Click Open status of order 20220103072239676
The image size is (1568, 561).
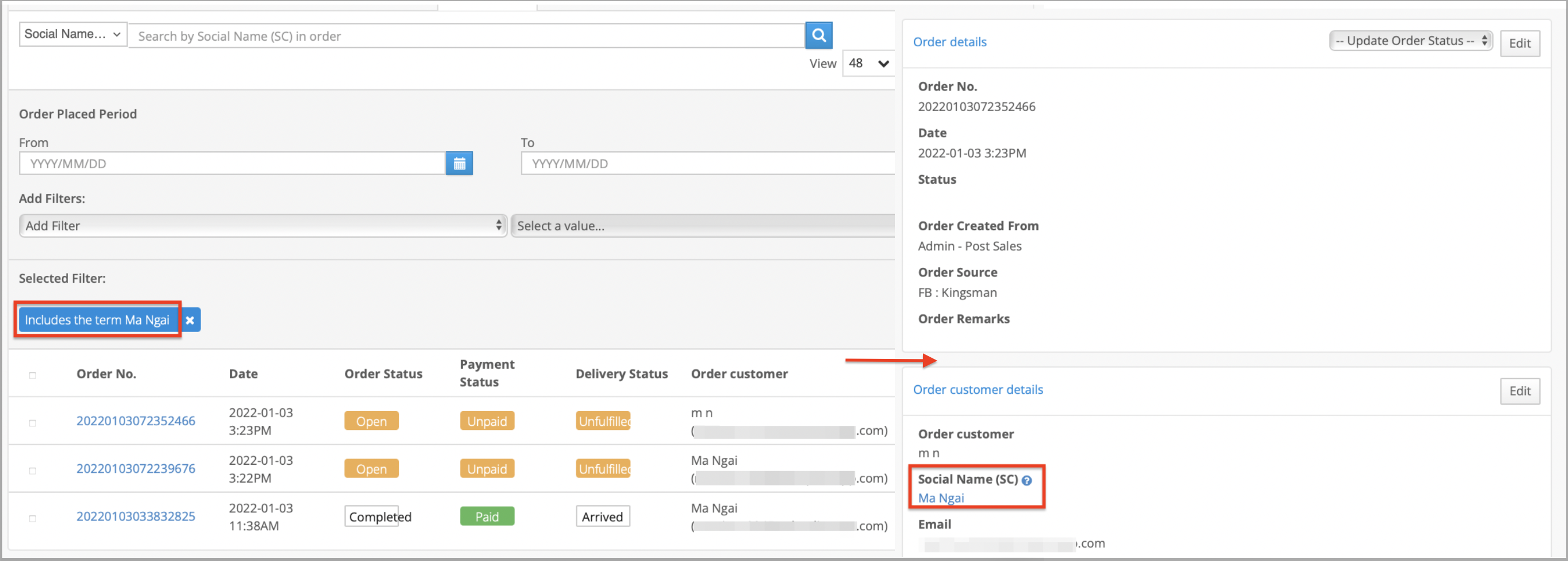click(371, 468)
